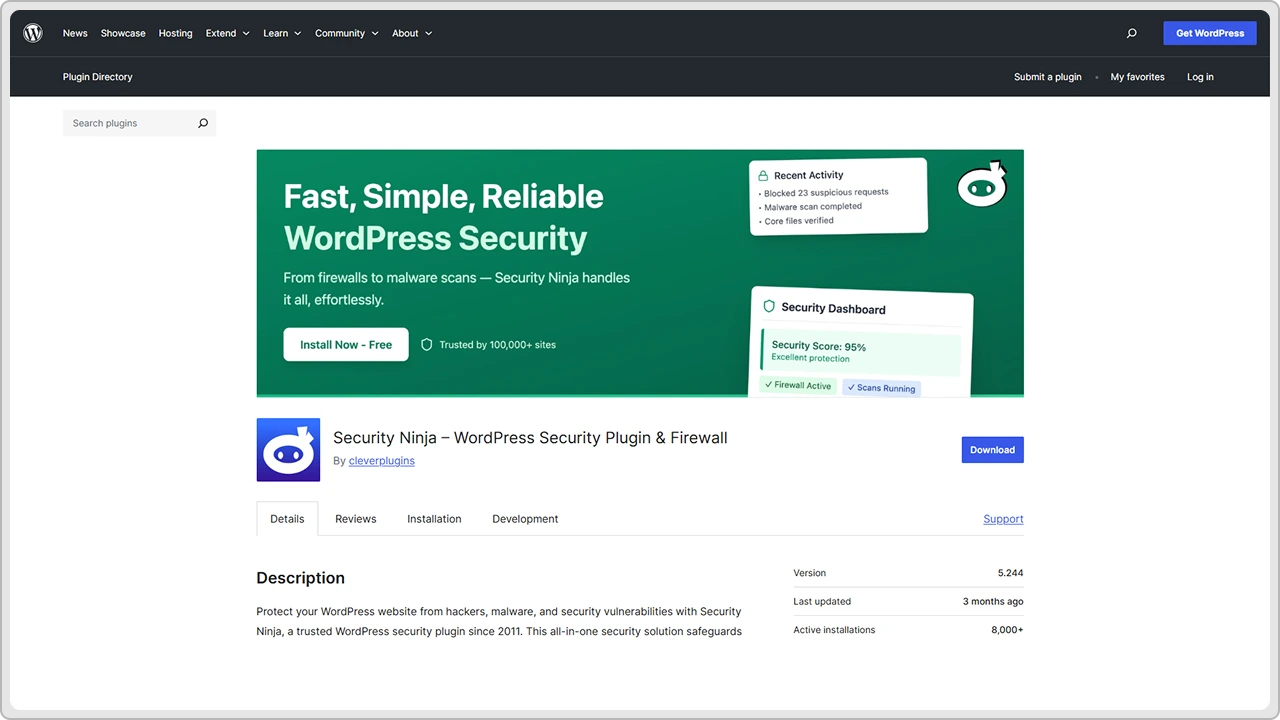Image resolution: width=1280 pixels, height=720 pixels.
Task: Switch to the Reviews tab
Action: pos(355,519)
